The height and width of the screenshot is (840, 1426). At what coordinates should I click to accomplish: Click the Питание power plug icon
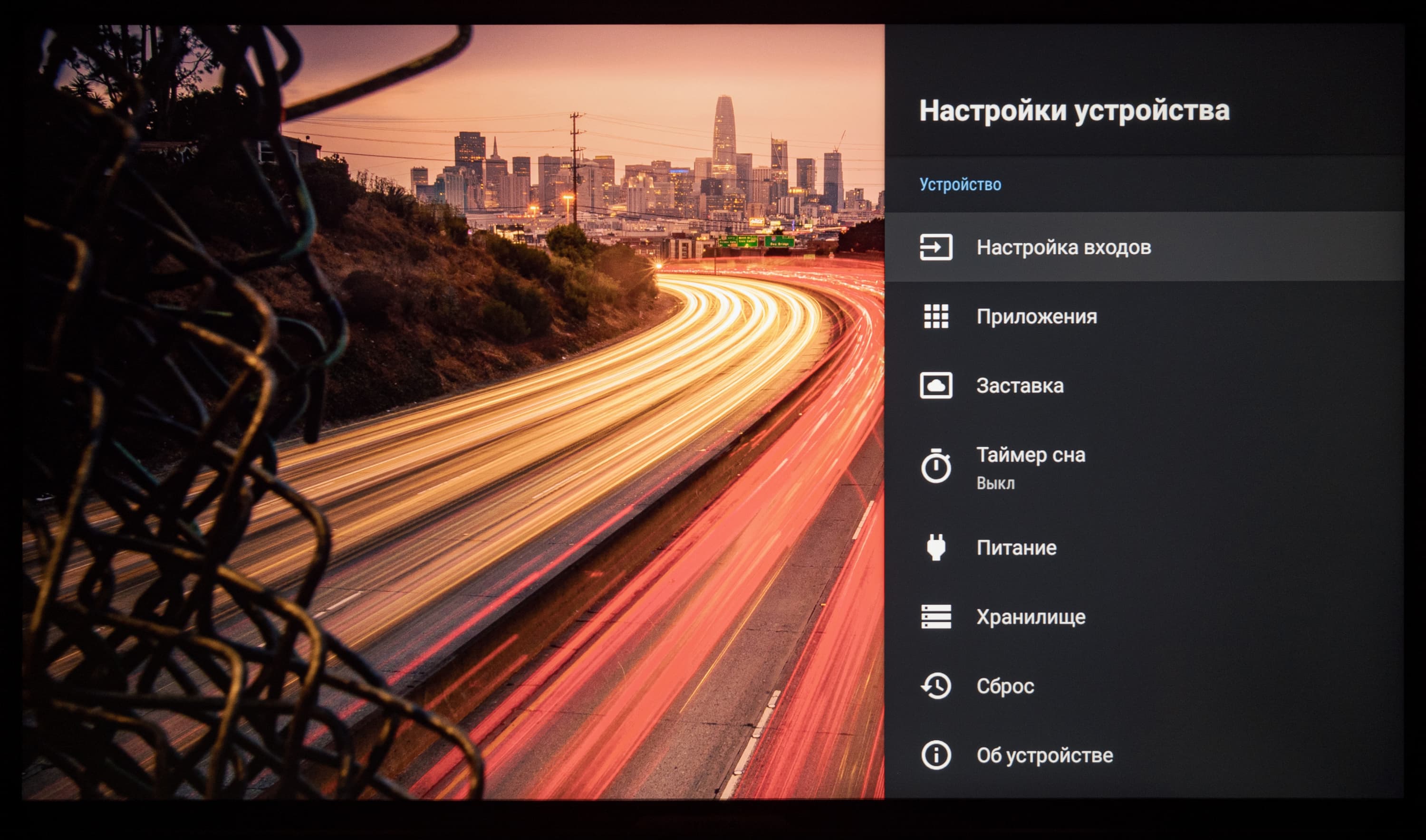(935, 547)
